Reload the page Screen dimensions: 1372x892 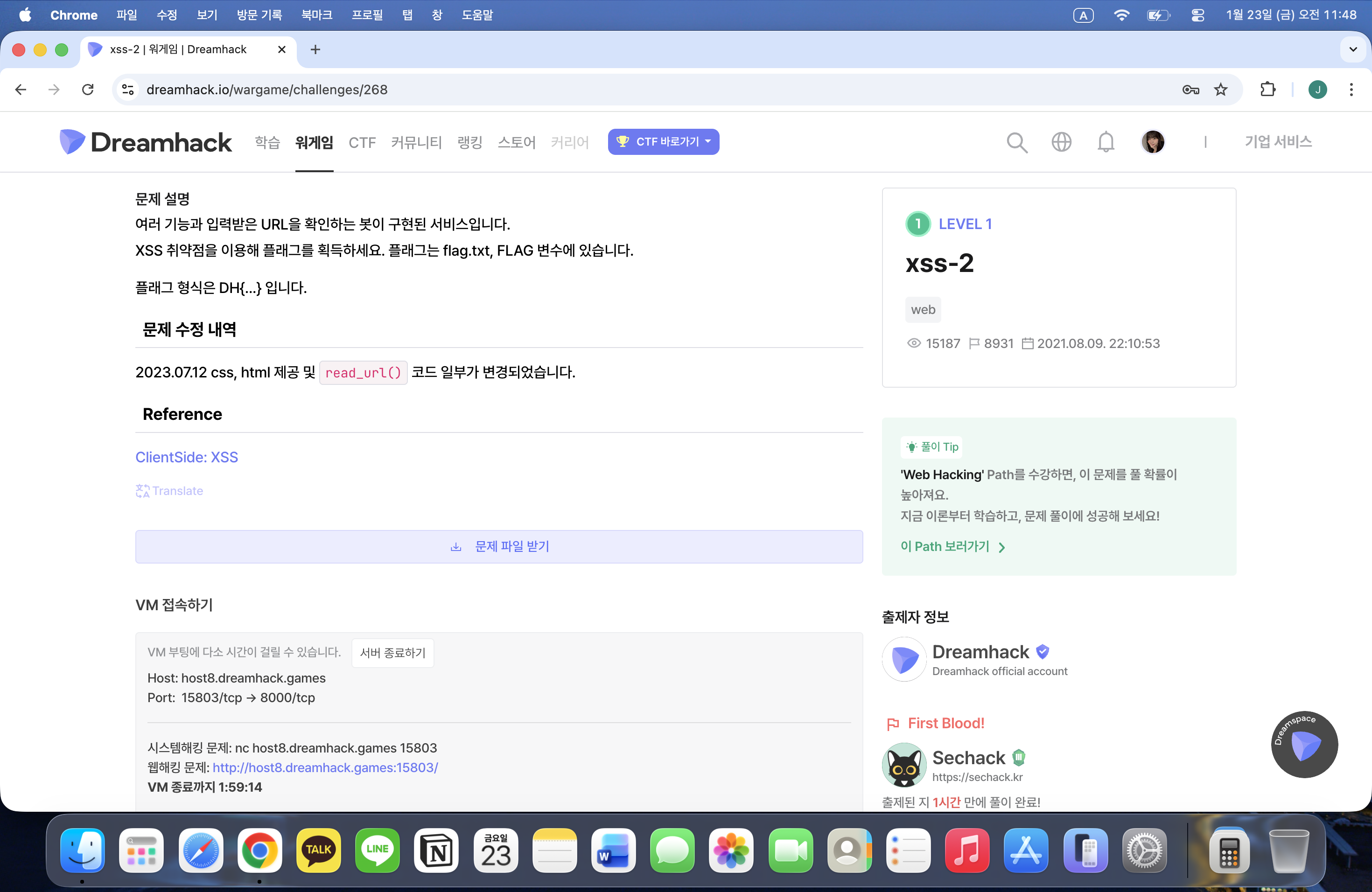88,89
